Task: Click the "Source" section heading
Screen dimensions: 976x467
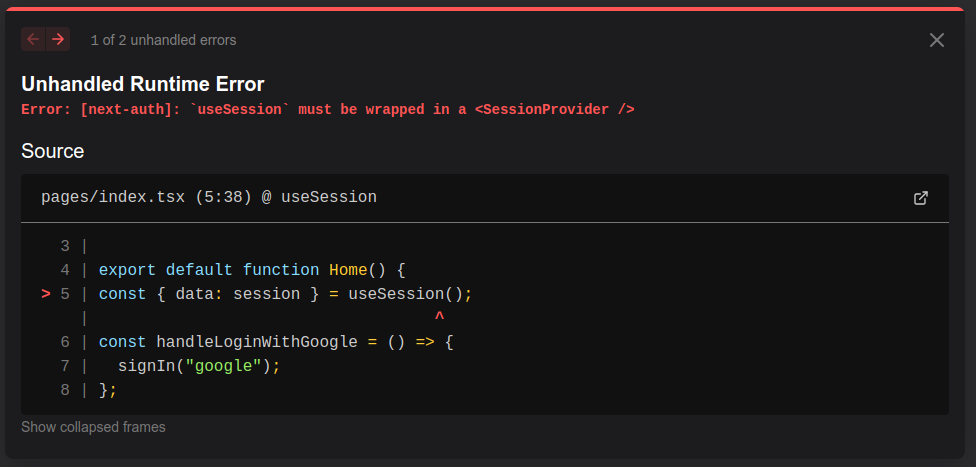Action: coord(52,151)
